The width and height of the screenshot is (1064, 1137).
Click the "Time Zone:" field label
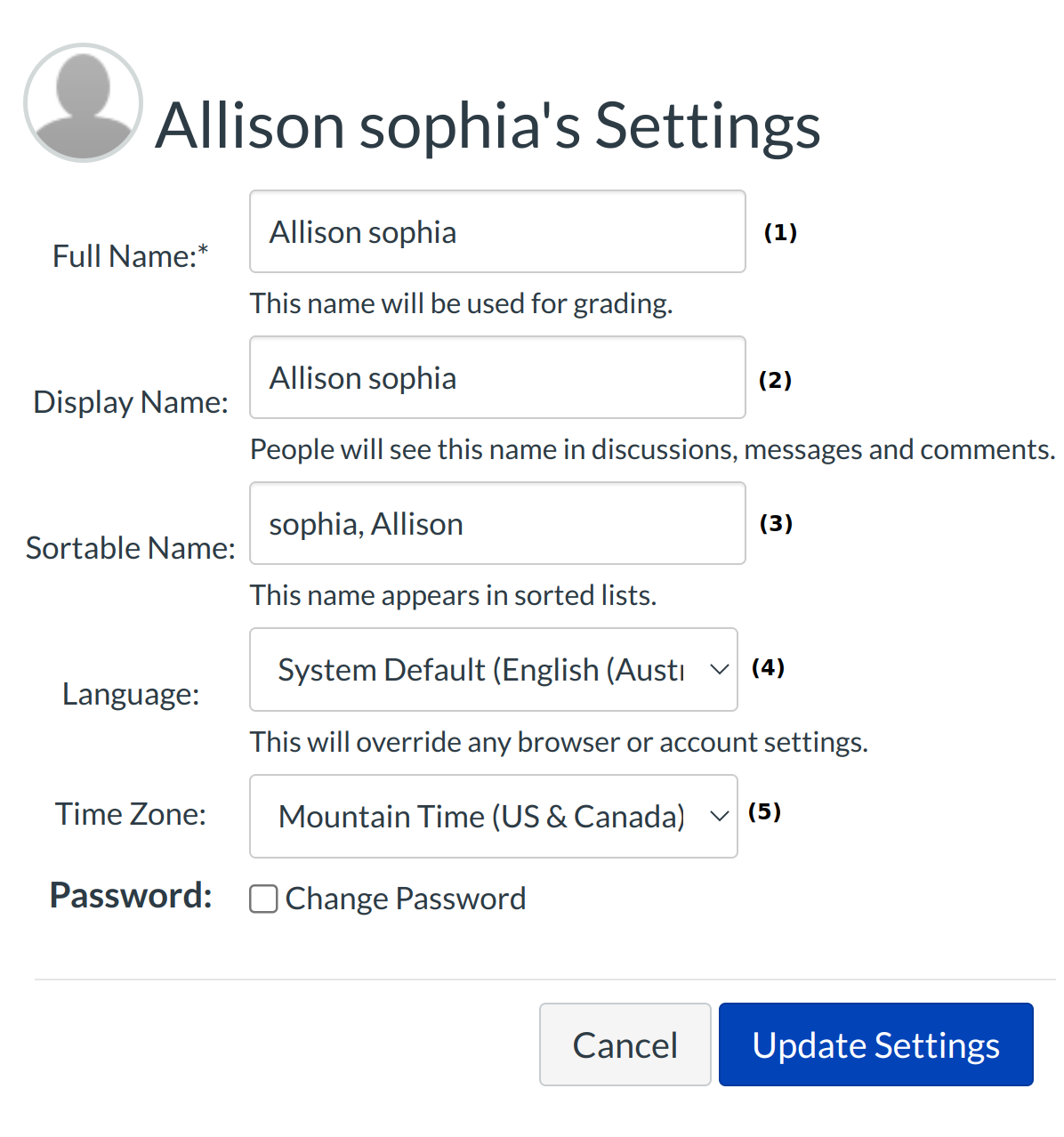click(x=131, y=814)
